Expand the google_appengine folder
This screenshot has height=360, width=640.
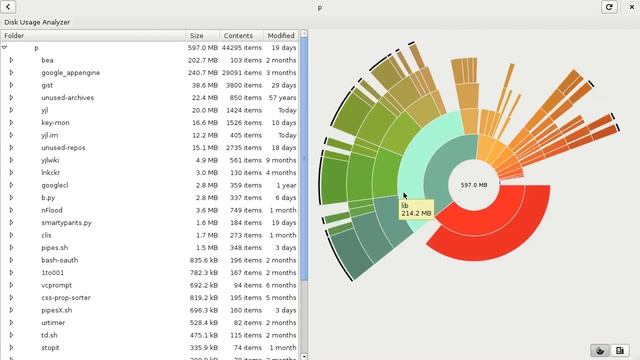(11, 73)
